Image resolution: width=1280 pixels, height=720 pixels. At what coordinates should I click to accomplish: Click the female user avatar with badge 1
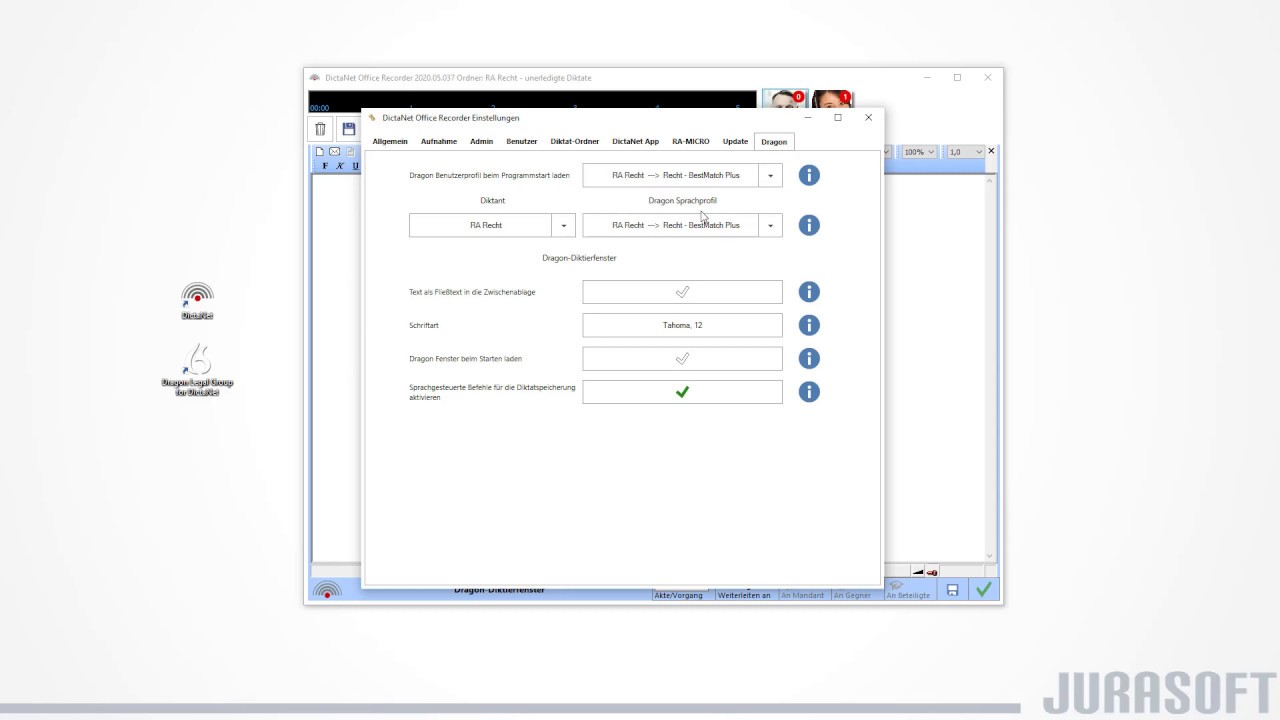coord(832,100)
